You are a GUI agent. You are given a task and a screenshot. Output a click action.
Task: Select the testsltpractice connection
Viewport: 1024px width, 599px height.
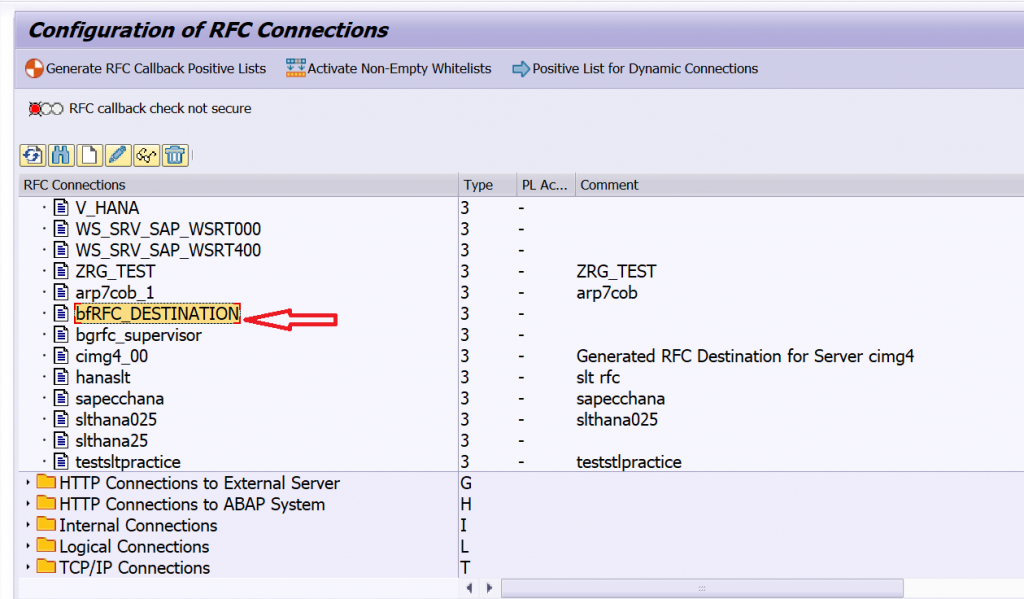(x=127, y=462)
